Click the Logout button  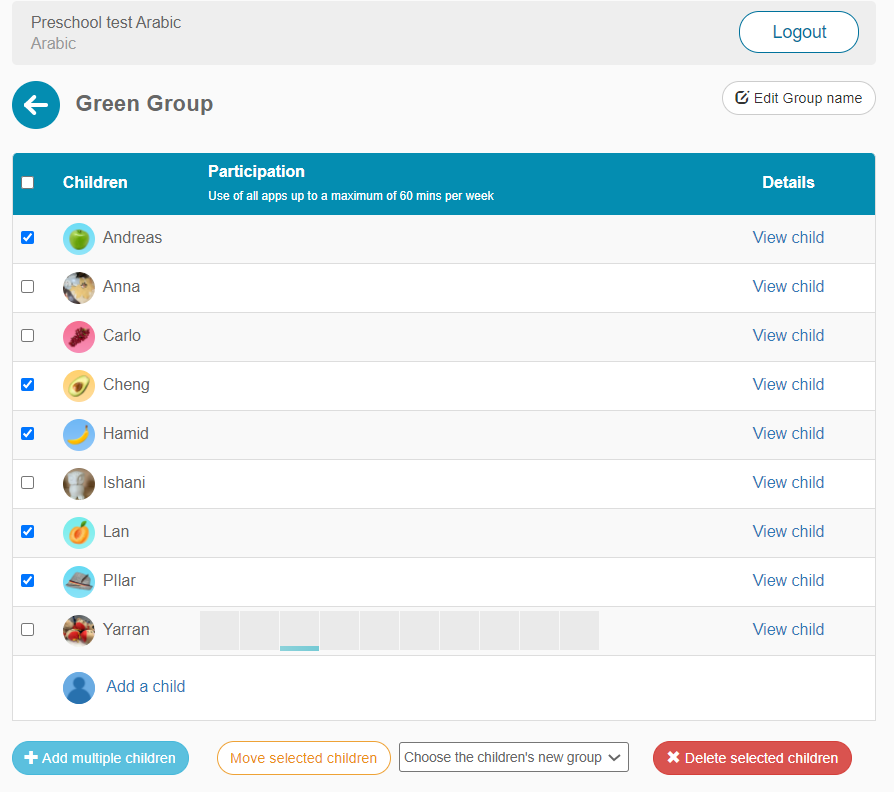[x=798, y=32]
